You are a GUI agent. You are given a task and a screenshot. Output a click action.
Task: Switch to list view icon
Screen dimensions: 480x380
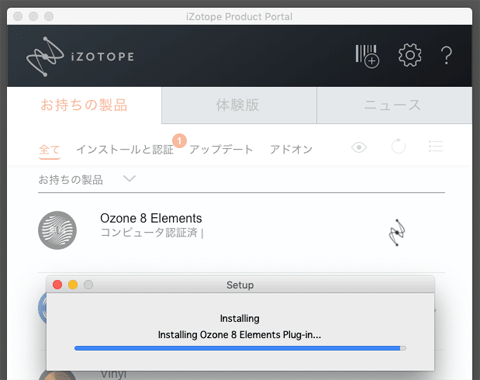436,146
